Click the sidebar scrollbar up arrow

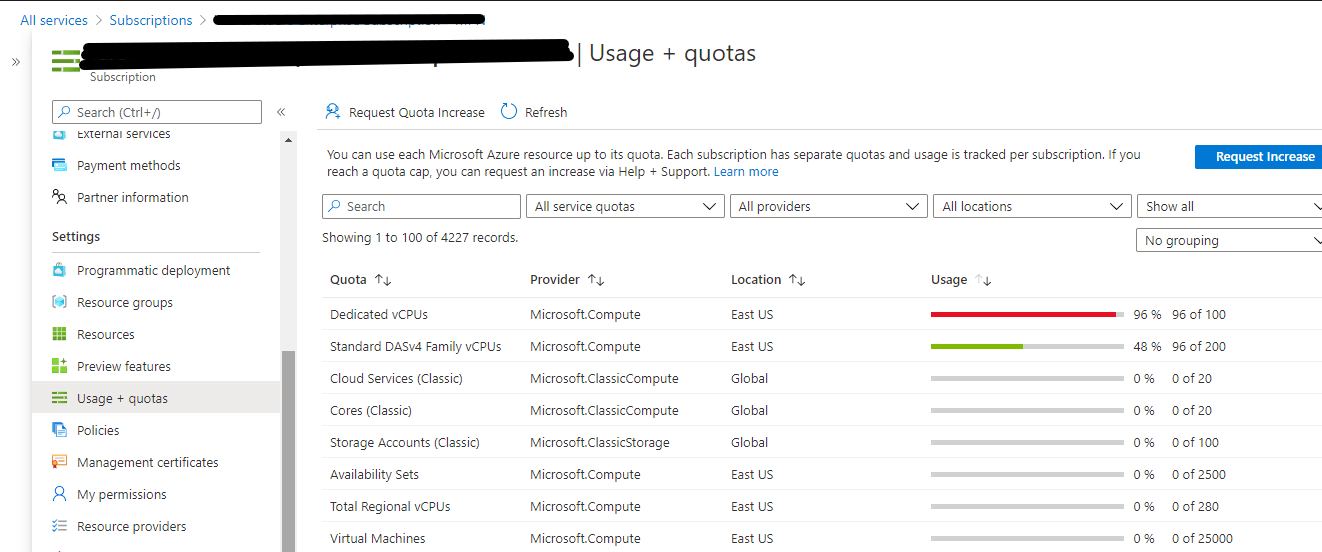(289, 139)
